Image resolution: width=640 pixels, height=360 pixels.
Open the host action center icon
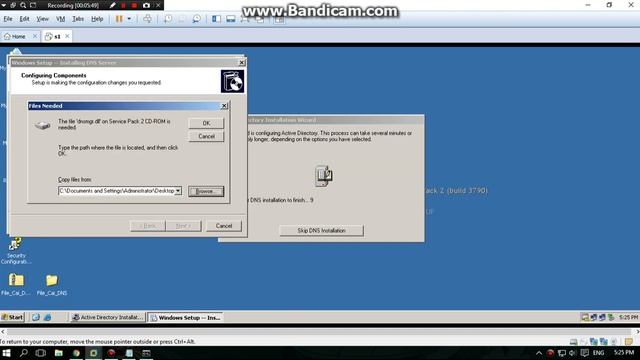[x=585, y=353]
